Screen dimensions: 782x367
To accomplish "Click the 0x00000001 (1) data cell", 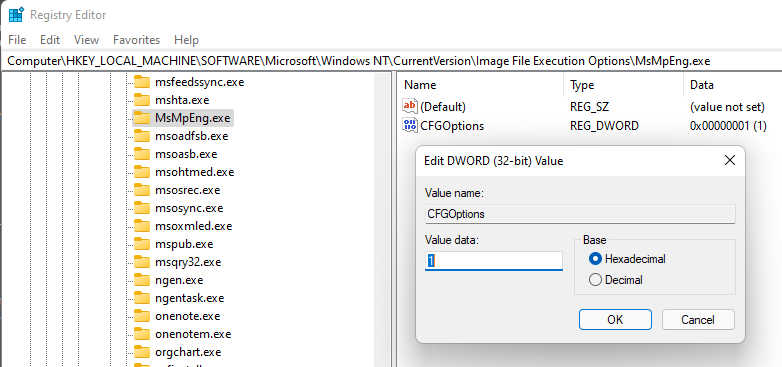I will [728, 126].
